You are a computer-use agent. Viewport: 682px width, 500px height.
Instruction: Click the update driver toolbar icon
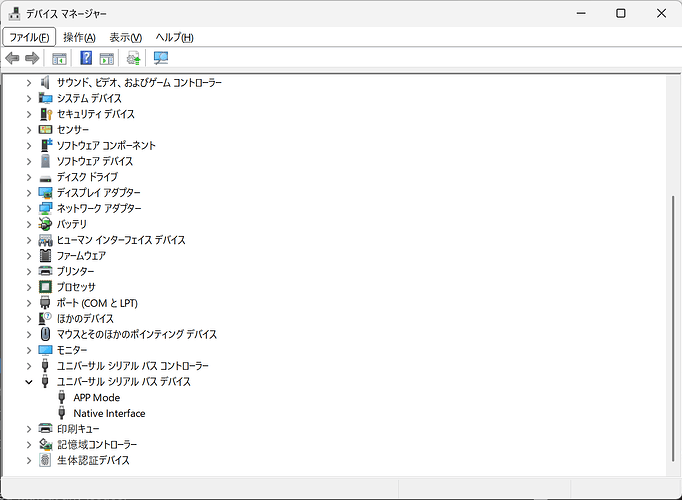134,59
